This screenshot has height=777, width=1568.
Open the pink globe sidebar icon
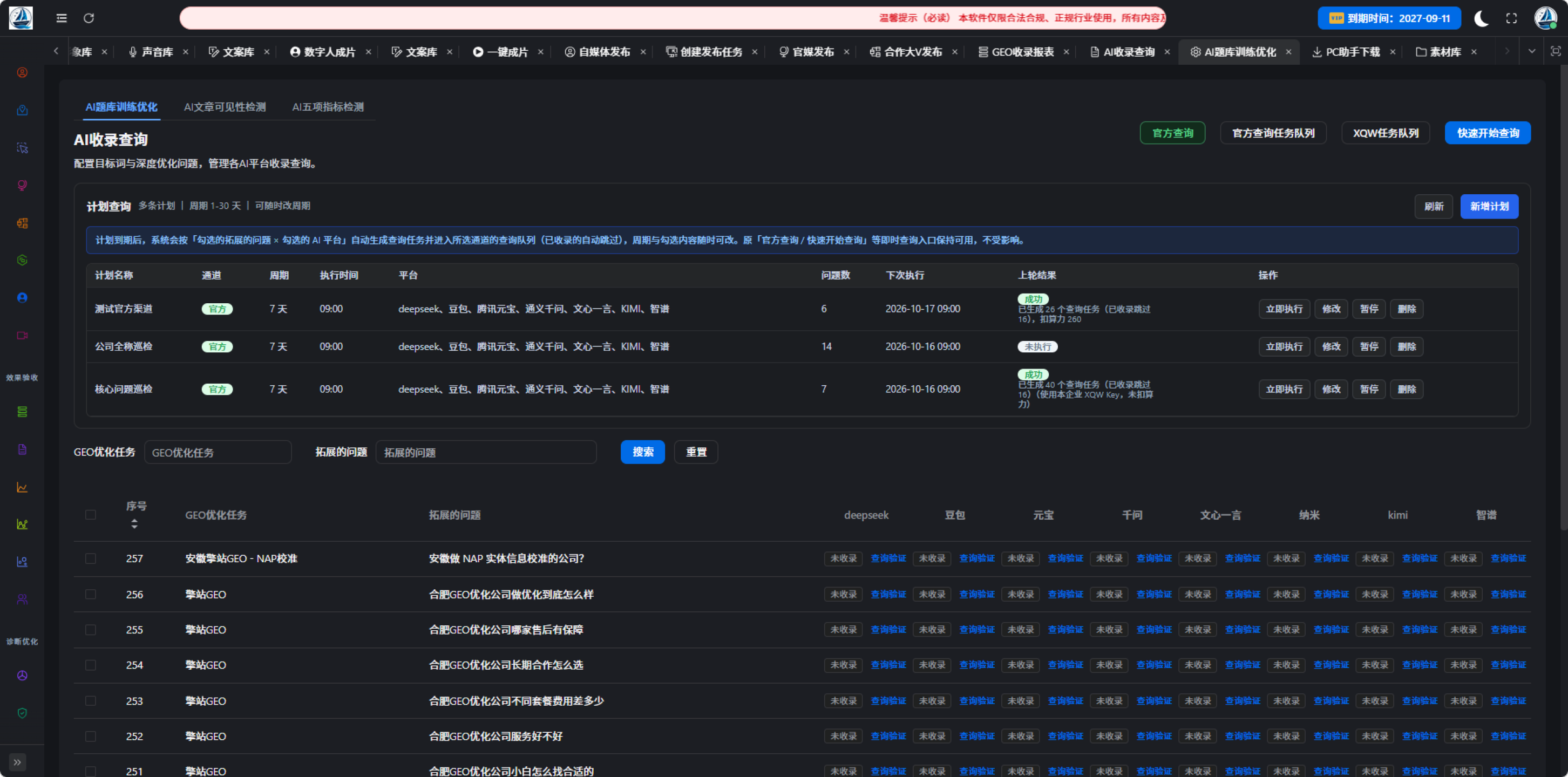(x=23, y=185)
